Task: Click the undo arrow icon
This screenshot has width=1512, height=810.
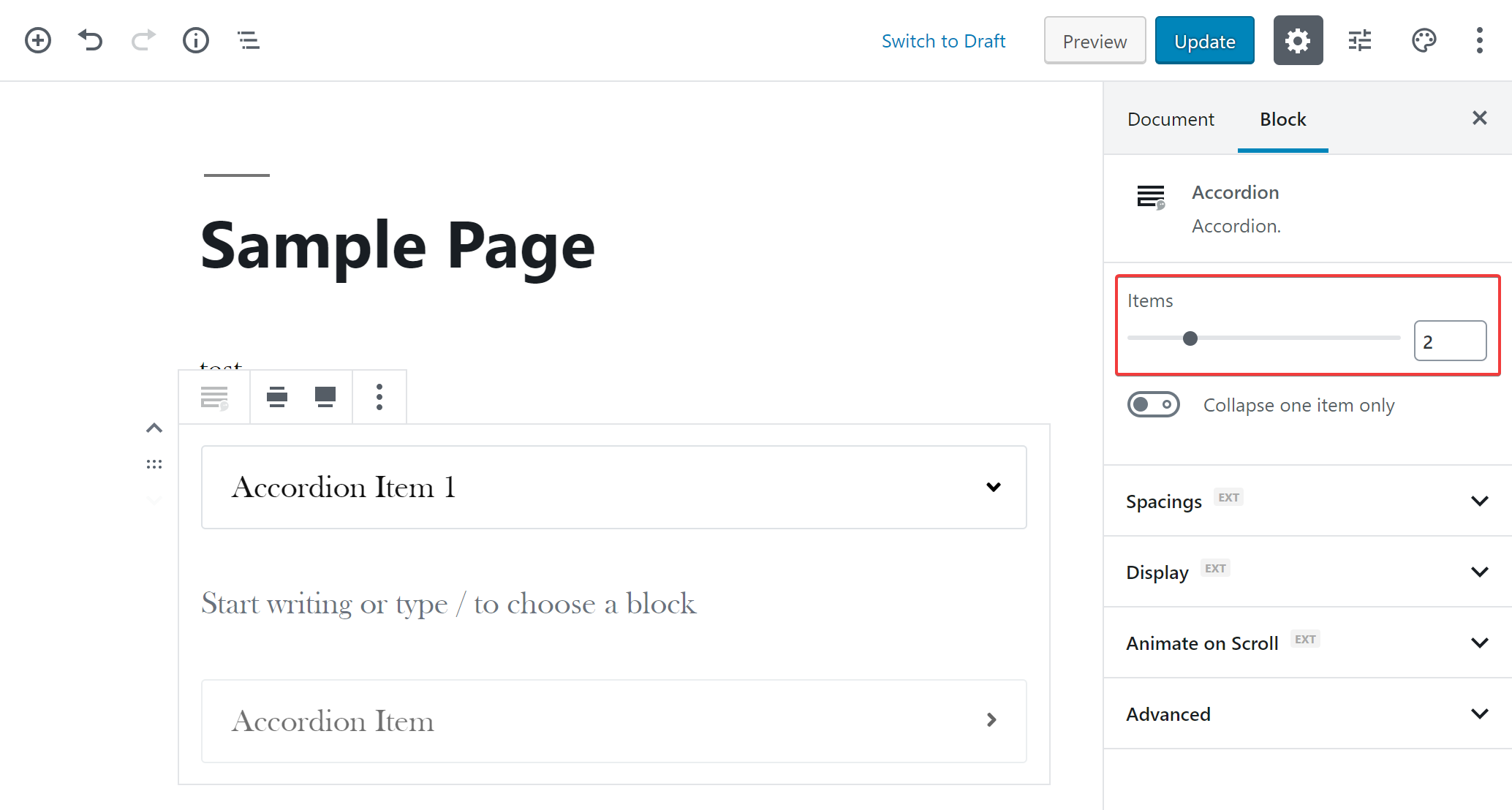Action: (89, 40)
